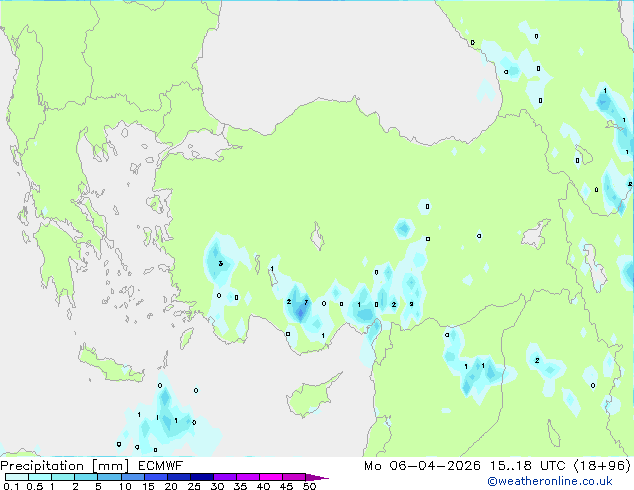Click the '10' legend tick label
Image resolution: width=634 pixels, height=490 pixels.
125,486
